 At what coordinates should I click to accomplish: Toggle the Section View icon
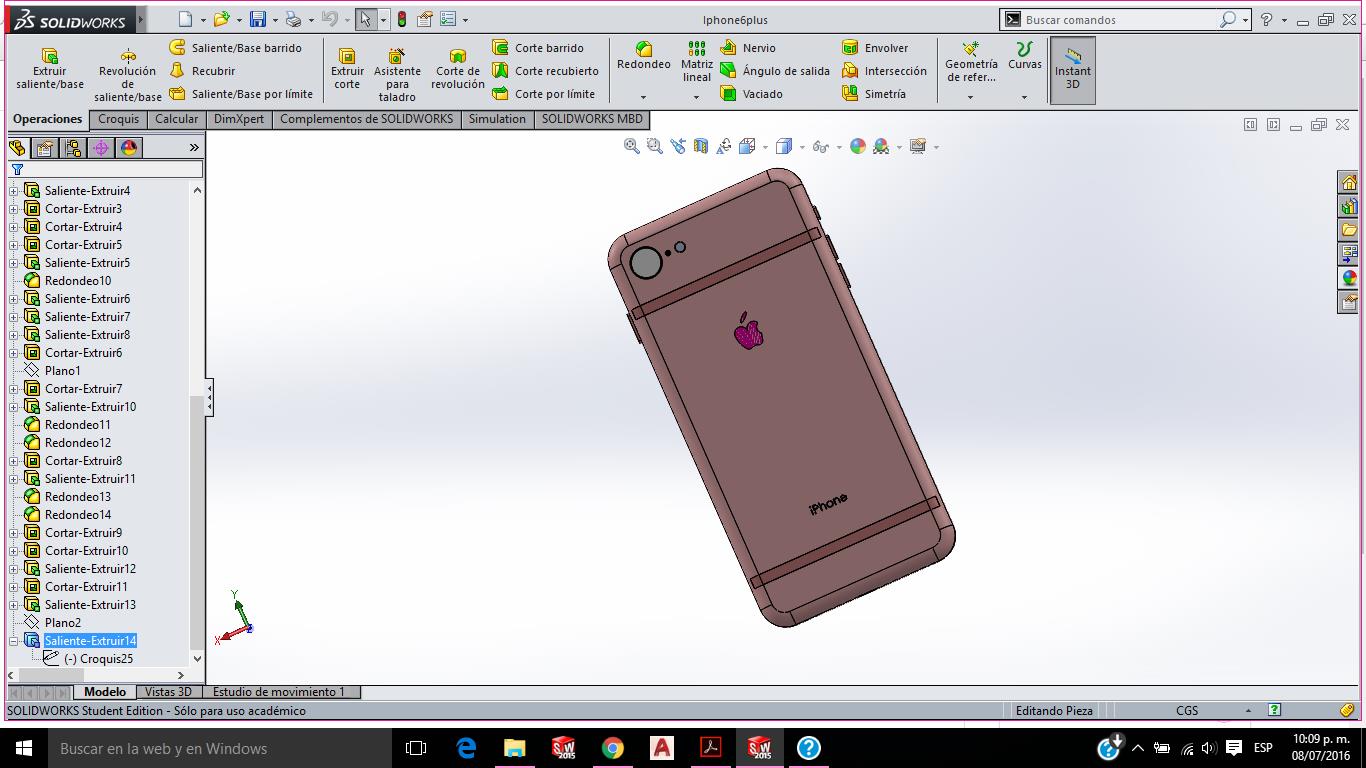(x=701, y=146)
